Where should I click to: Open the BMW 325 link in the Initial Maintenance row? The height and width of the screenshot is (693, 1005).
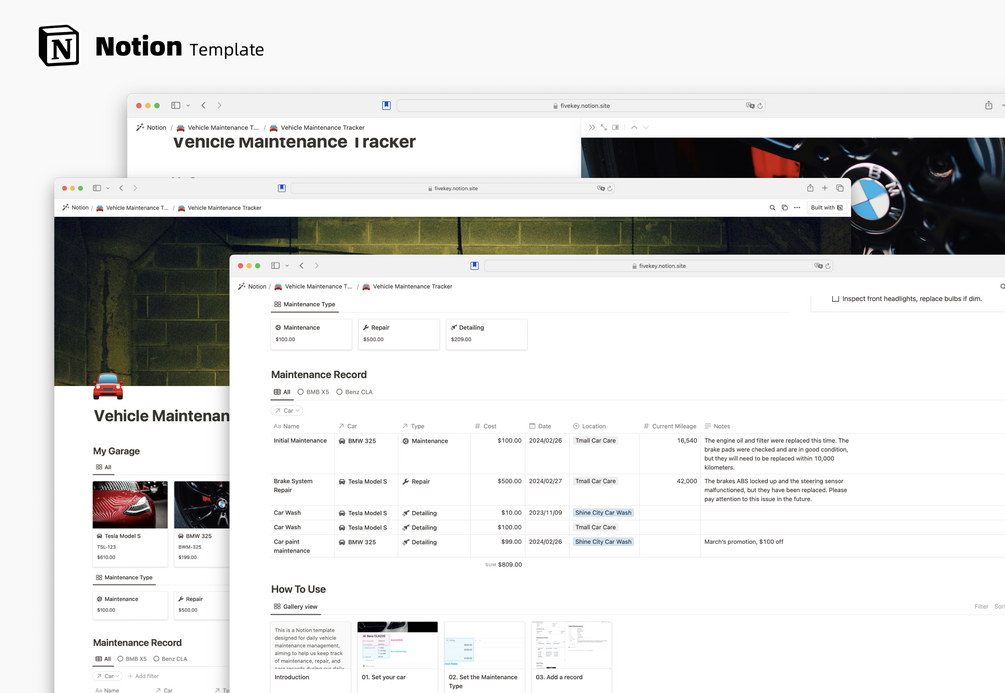click(358, 441)
